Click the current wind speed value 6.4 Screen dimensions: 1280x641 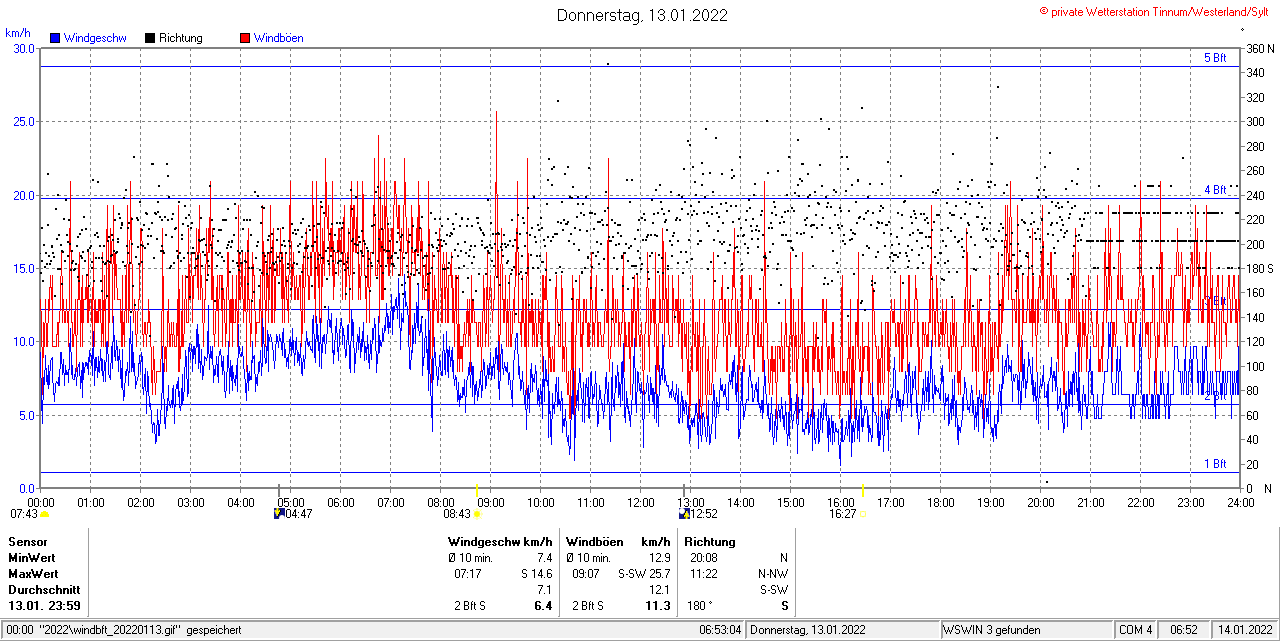(543, 606)
